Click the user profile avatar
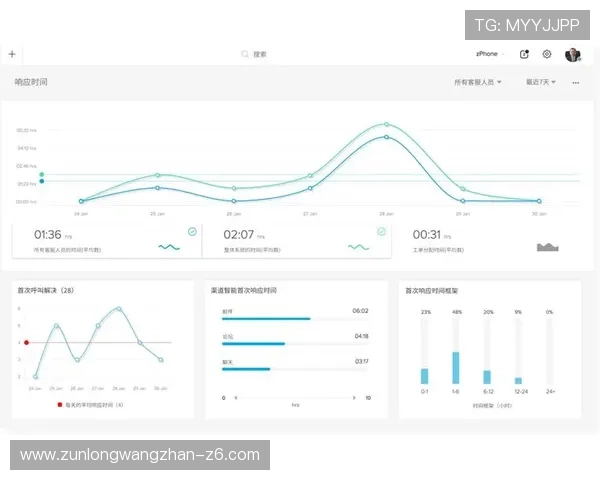The height and width of the screenshot is (480, 600). click(572, 54)
